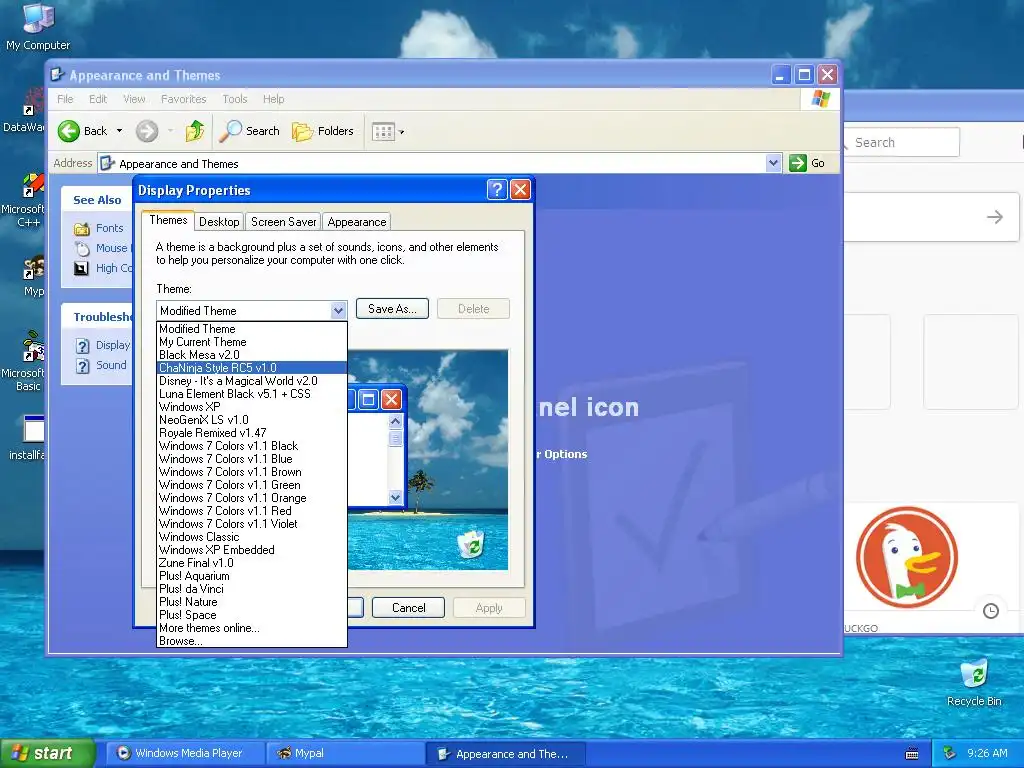Open the Edit menu
The image size is (1024, 768).
98,99
